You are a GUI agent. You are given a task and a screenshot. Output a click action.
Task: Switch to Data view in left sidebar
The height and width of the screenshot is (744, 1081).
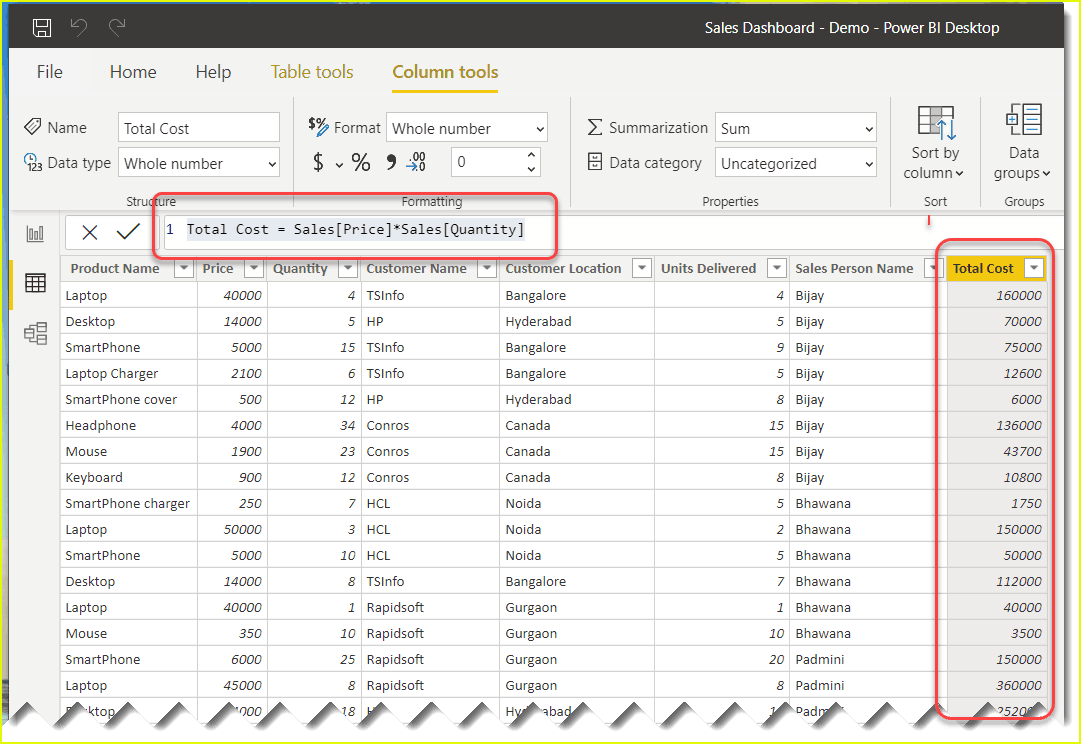click(35, 283)
